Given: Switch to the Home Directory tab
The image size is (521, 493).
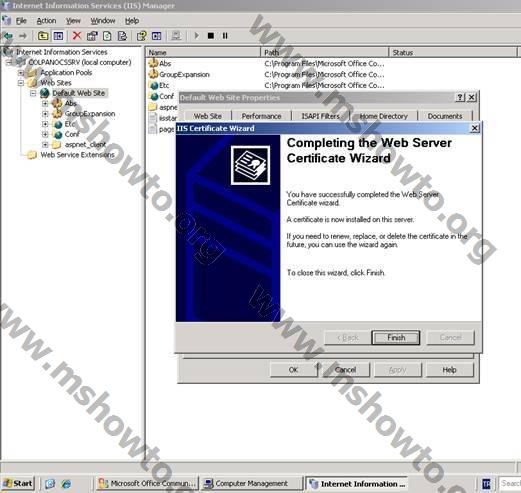Looking at the screenshot, I should click(x=383, y=116).
